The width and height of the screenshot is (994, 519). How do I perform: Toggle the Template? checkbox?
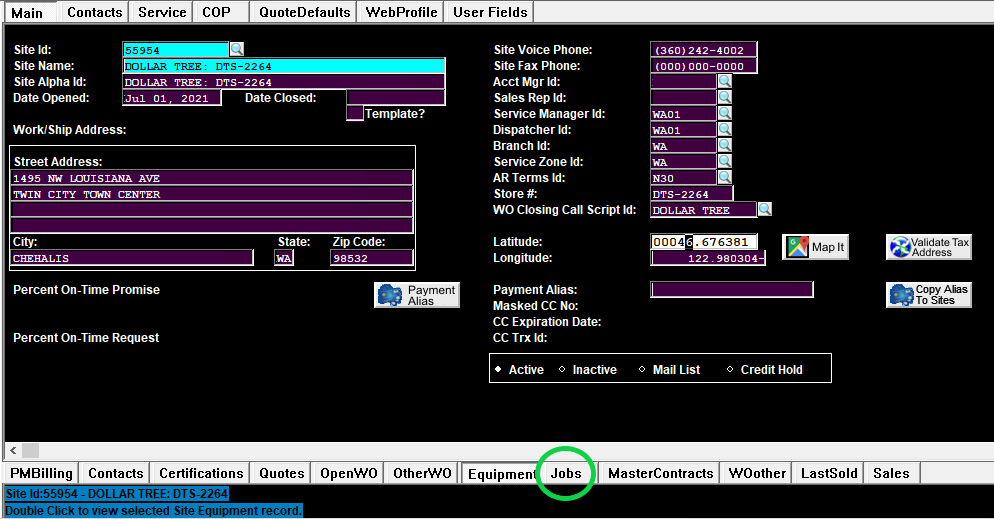(355, 113)
